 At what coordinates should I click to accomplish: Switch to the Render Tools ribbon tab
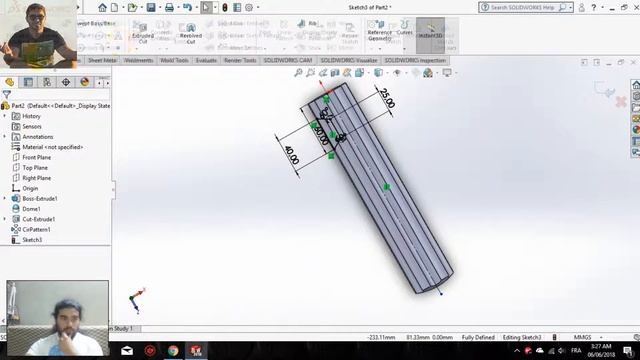click(x=240, y=60)
